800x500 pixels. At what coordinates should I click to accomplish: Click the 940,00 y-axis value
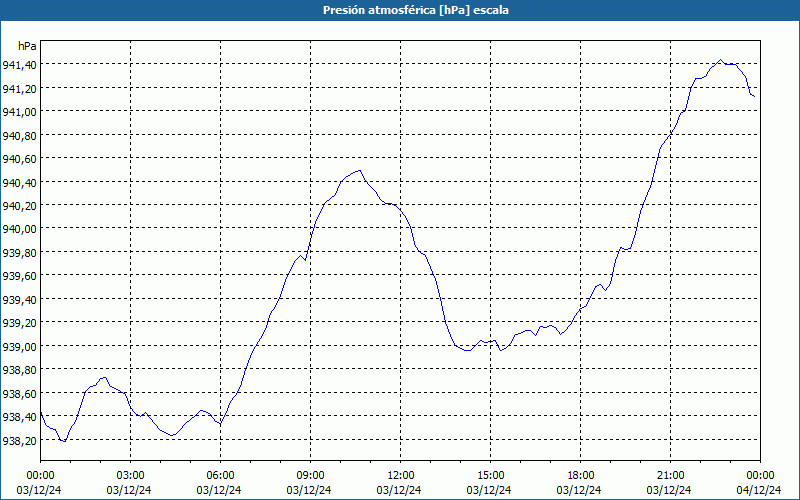pyautogui.click(x=19, y=229)
